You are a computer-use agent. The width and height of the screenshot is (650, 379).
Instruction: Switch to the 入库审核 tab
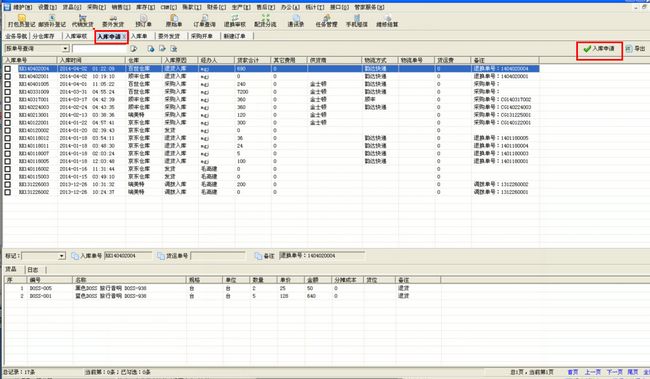coord(76,36)
